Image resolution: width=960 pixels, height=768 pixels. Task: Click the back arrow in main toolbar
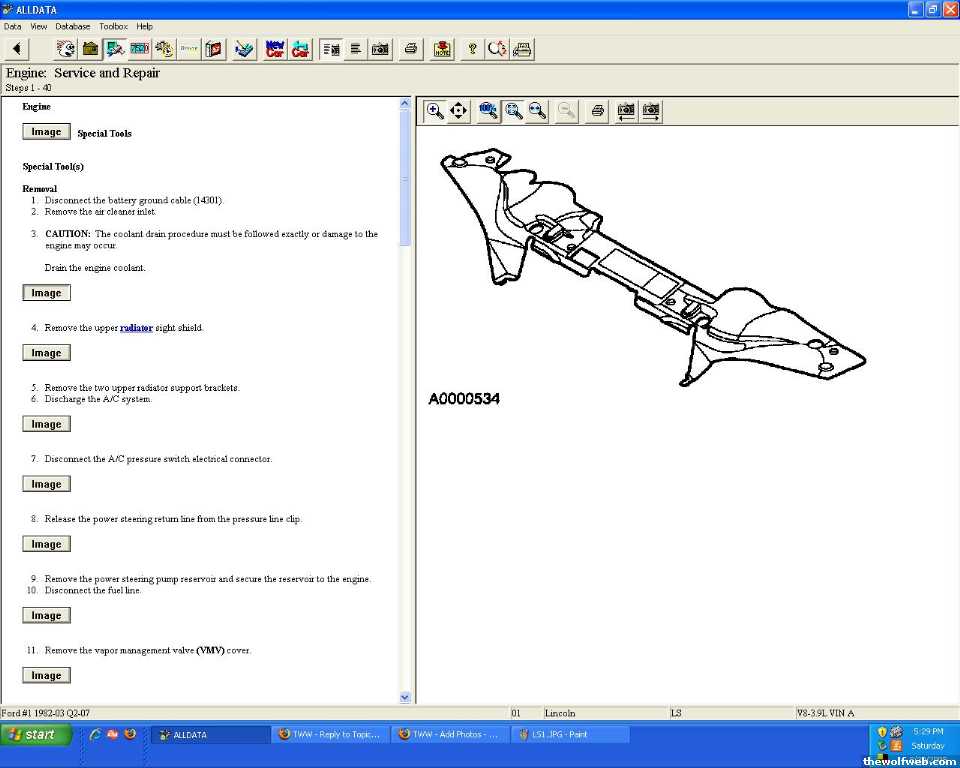point(17,49)
